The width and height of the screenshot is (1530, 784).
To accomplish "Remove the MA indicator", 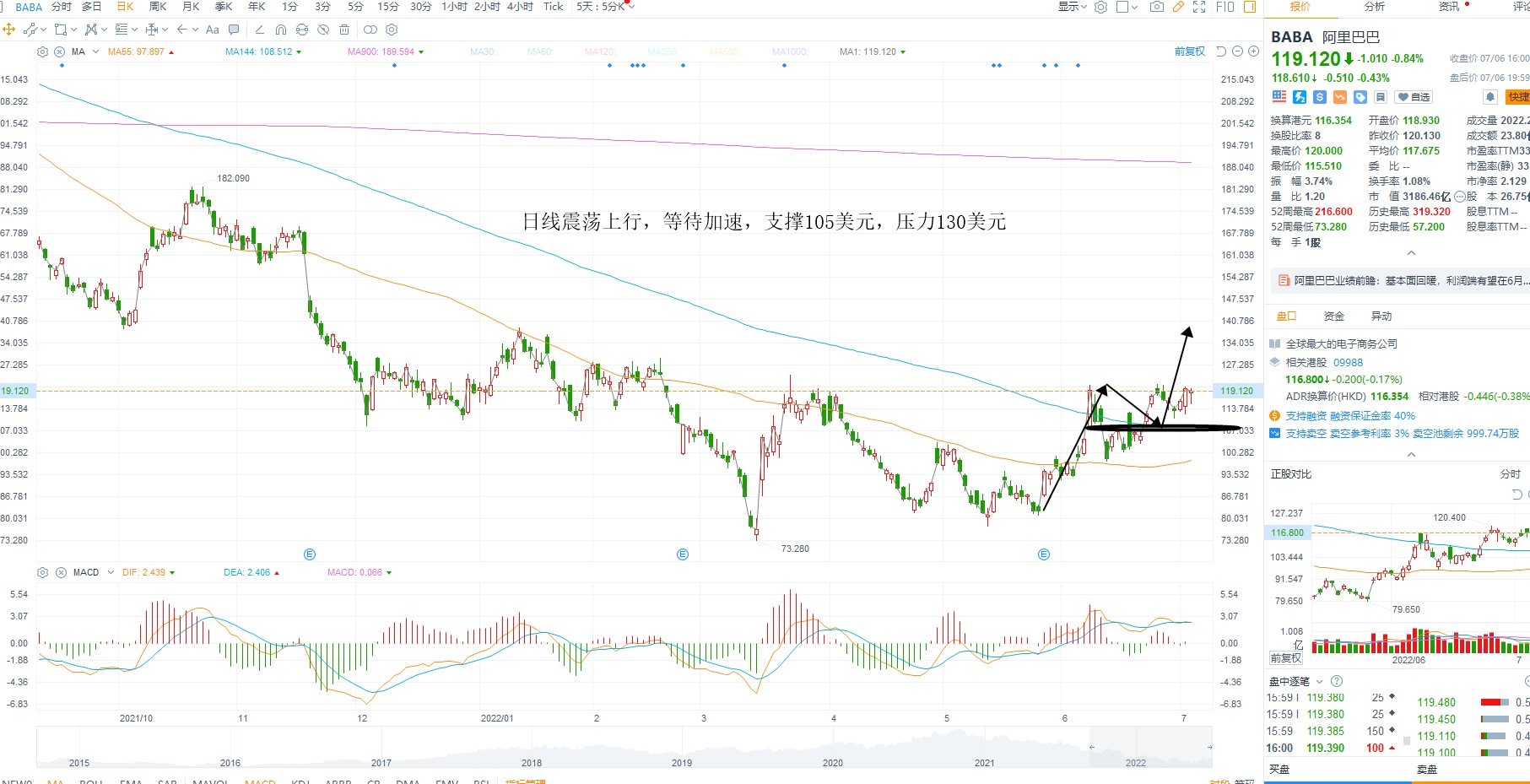I will 60,51.
